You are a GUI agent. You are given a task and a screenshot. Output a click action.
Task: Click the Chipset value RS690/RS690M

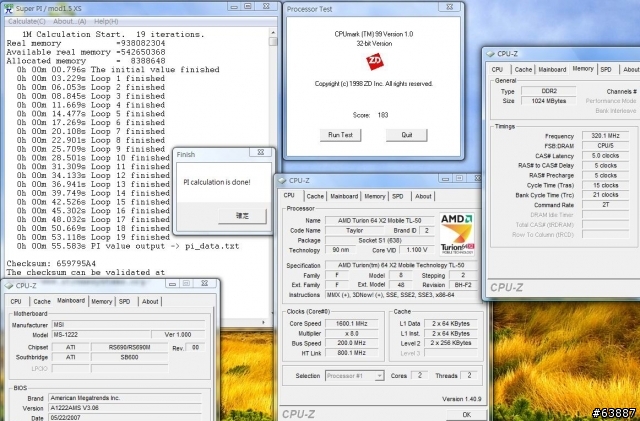tap(129, 347)
